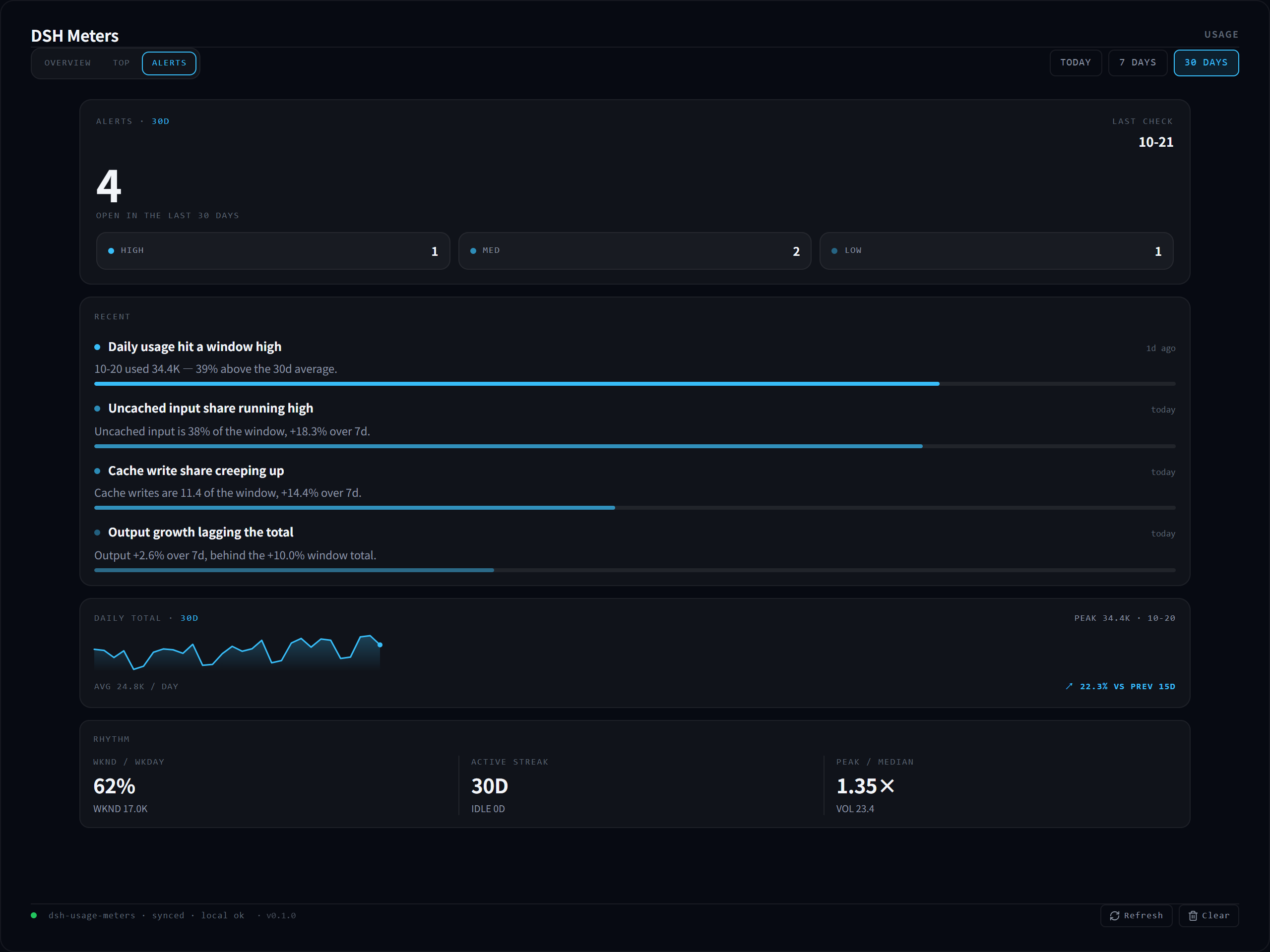Image resolution: width=1270 pixels, height=952 pixels.
Task: Click the Daily usage alert progress bar
Action: (635, 384)
